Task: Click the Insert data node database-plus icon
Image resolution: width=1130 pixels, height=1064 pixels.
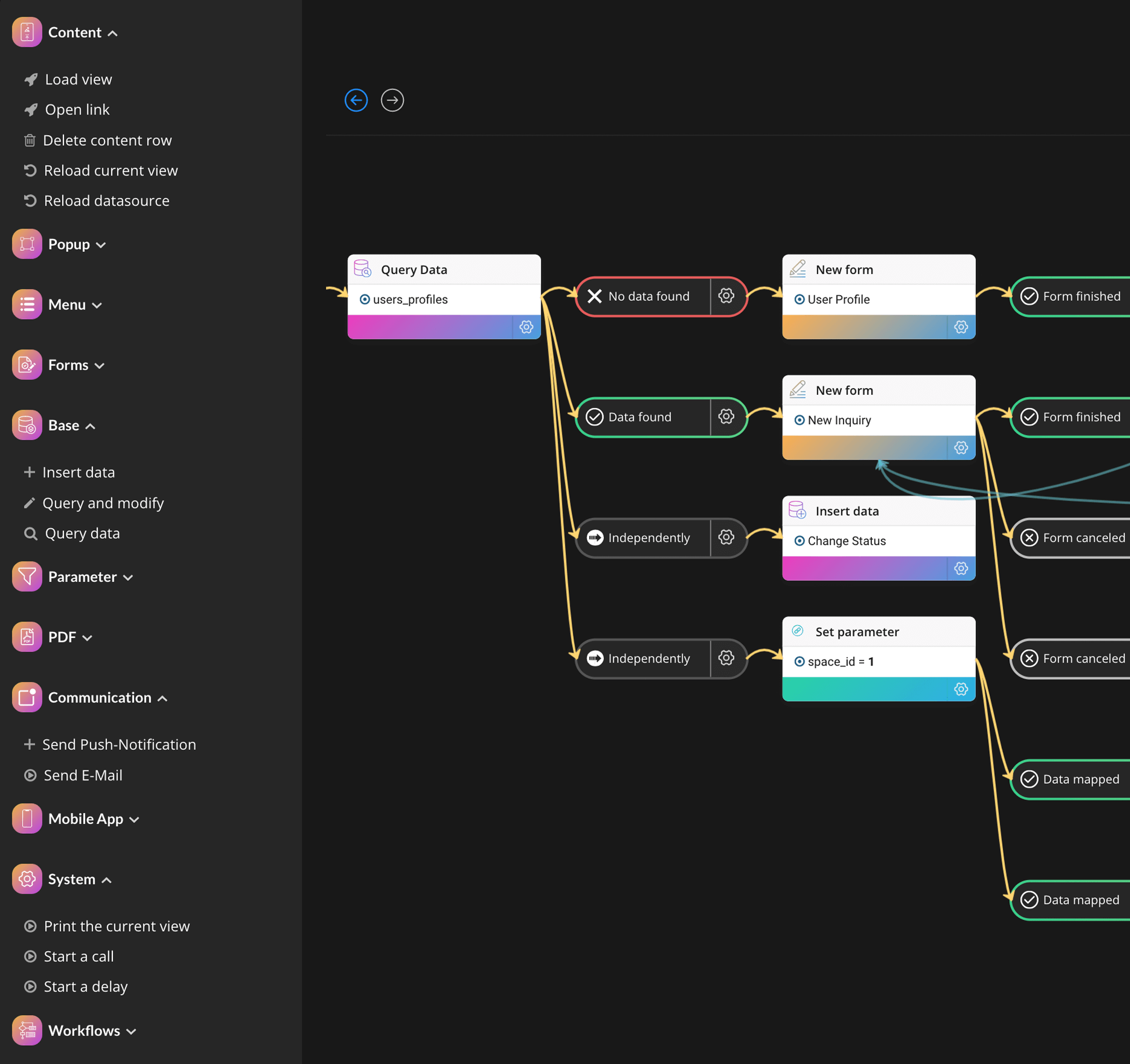Action: point(797,510)
